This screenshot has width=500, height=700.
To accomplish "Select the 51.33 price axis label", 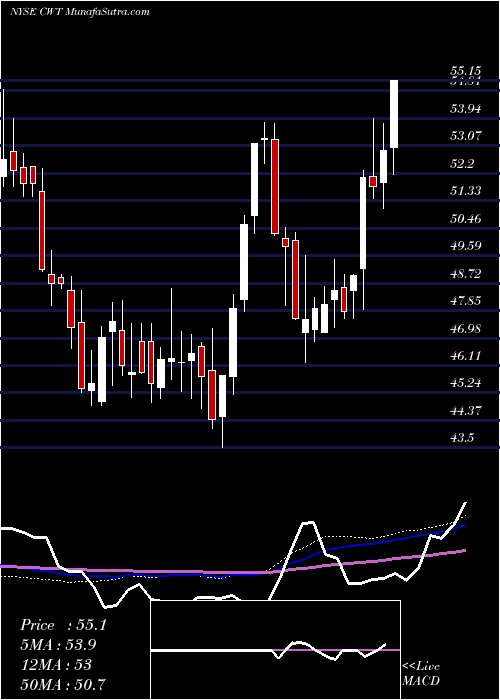I will 466,191.
